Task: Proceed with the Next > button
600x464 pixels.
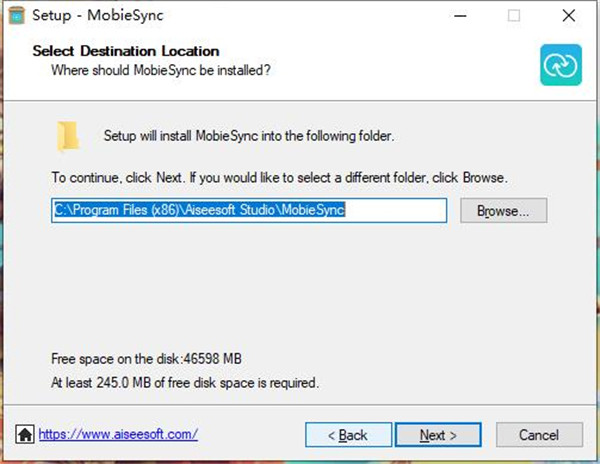Action: tap(438, 435)
